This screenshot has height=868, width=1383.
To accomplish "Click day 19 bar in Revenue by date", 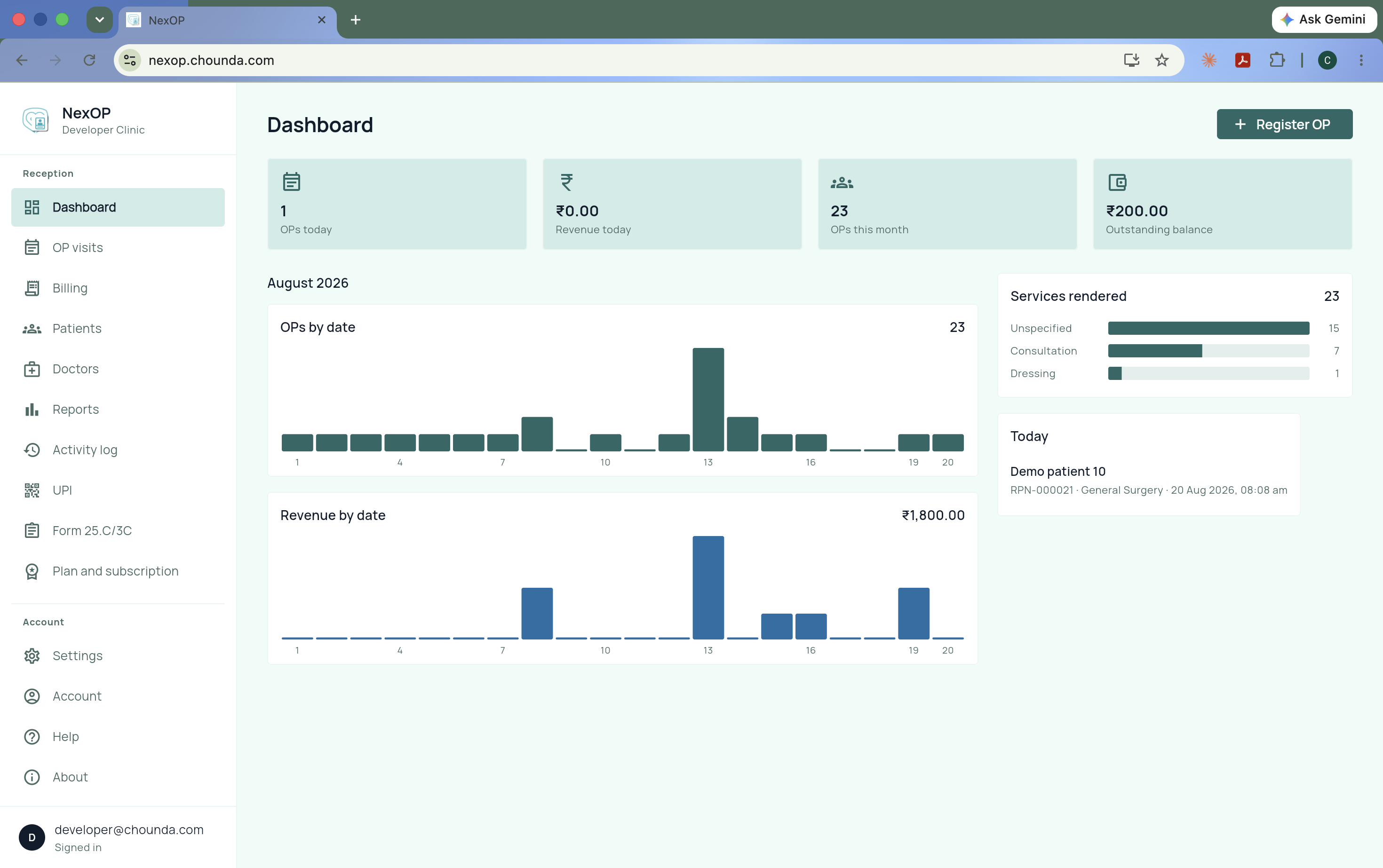I will [913, 613].
